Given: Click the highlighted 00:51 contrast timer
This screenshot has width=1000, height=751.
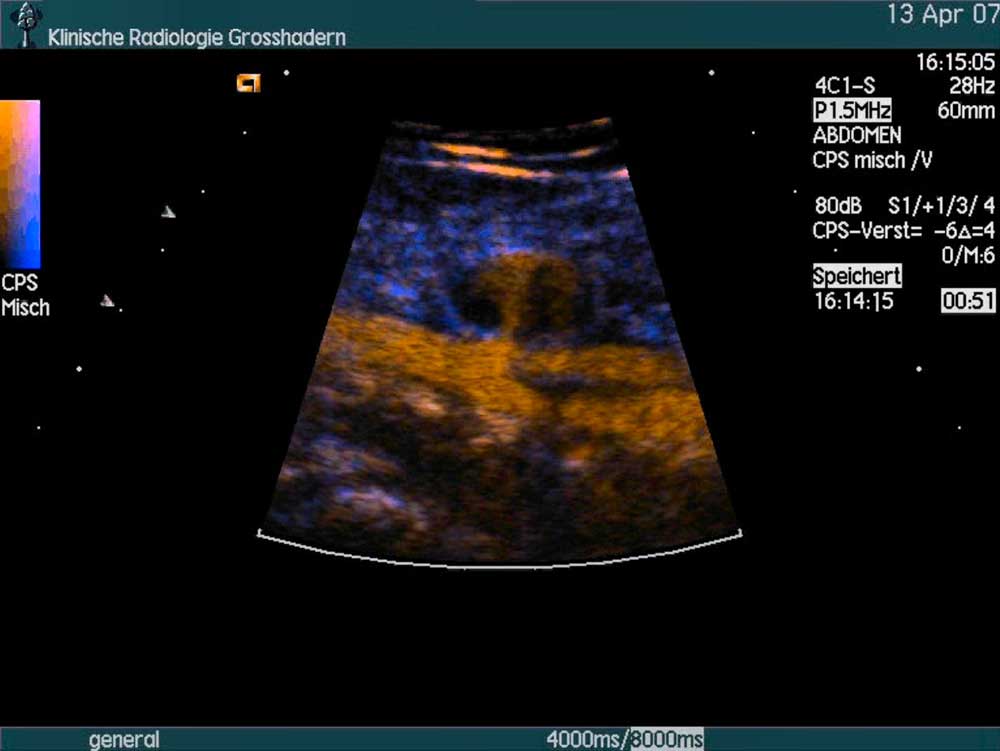Looking at the screenshot, I should click(967, 301).
